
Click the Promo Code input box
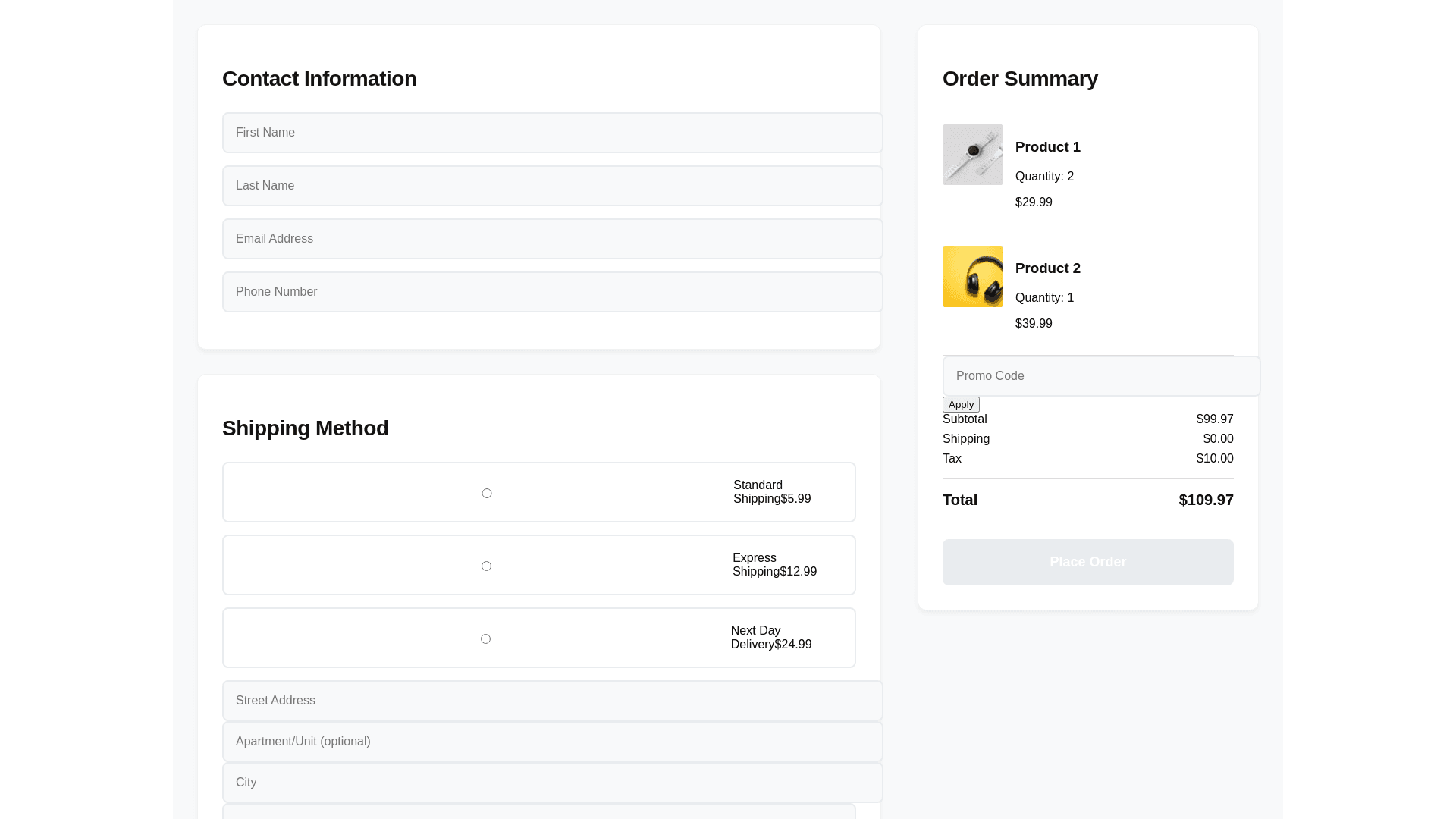point(1100,376)
